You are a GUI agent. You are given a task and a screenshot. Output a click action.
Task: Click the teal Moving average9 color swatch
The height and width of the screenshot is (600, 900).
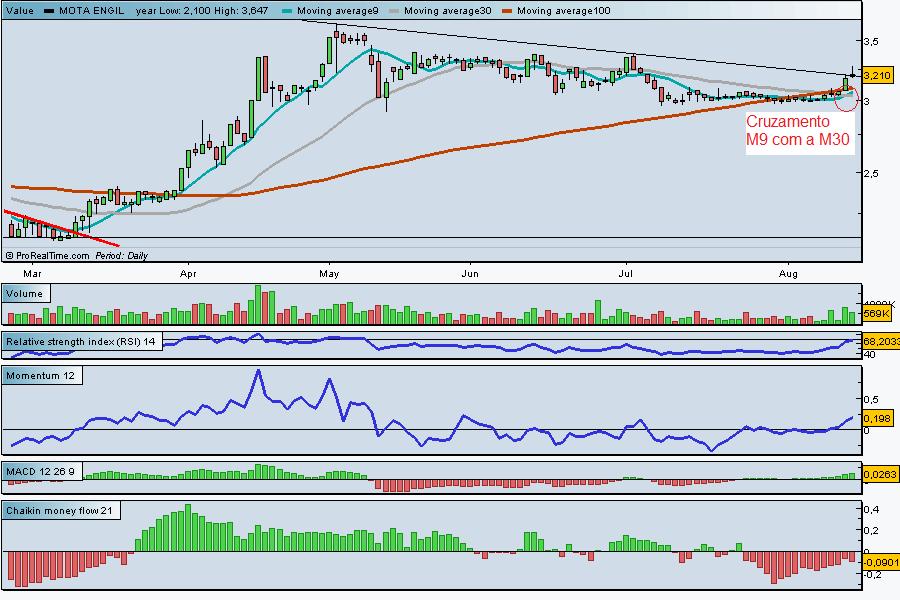click(x=287, y=11)
